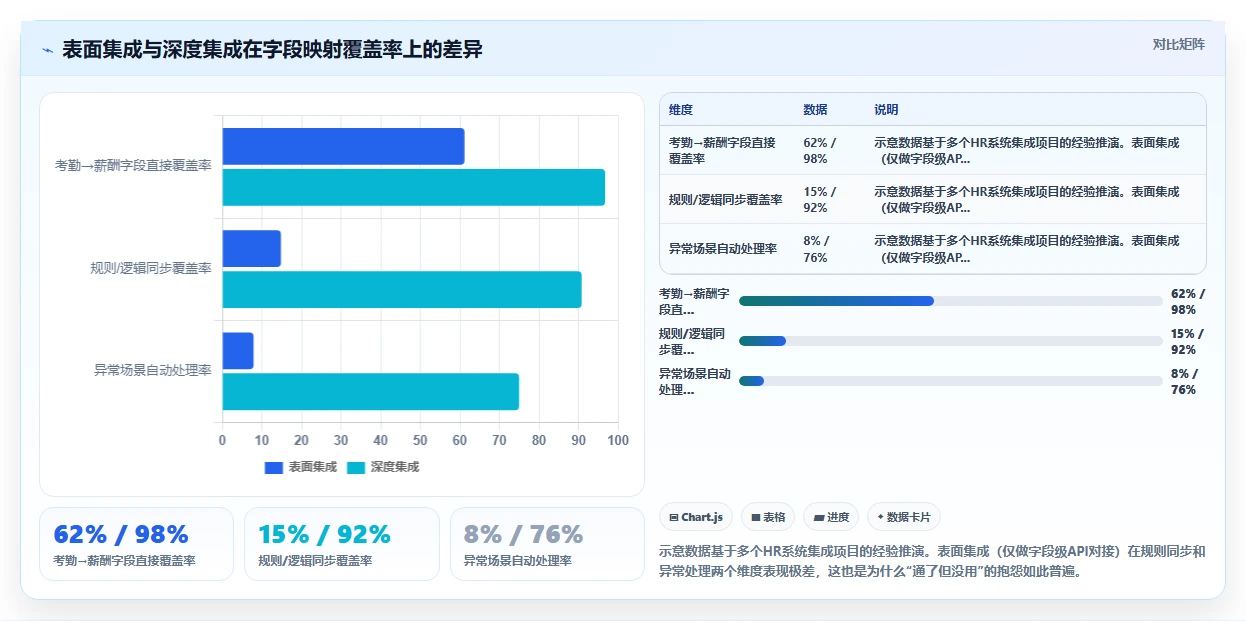The image size is (1246, 621).
Task: Click the 8% / 76% stat card
Action: coord(547,544)
